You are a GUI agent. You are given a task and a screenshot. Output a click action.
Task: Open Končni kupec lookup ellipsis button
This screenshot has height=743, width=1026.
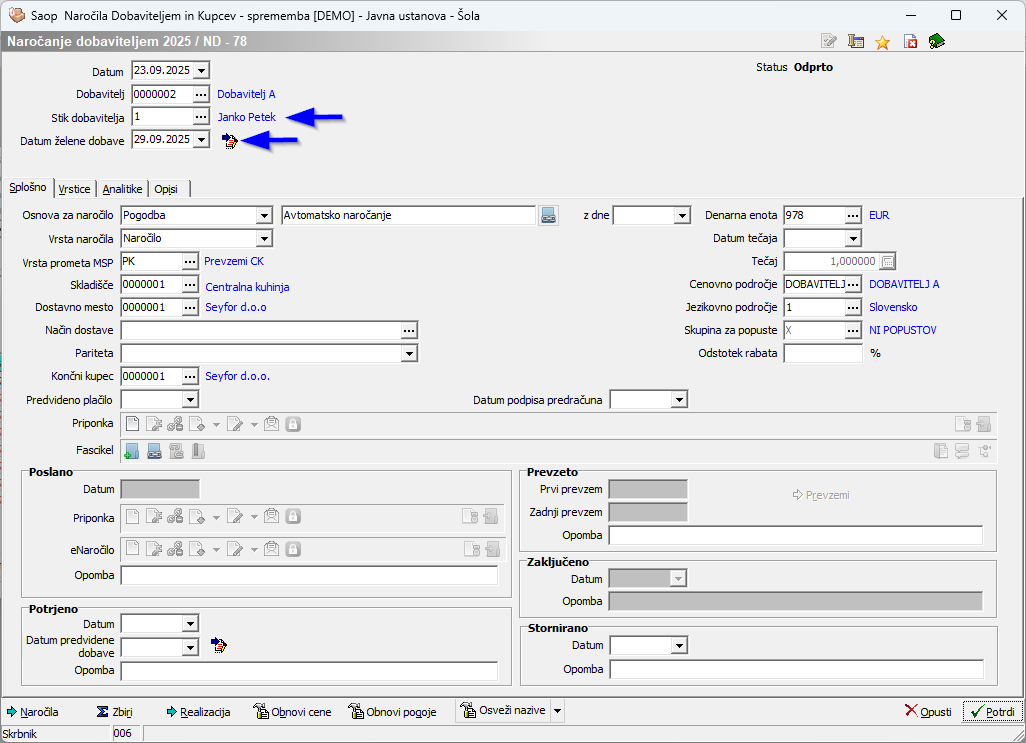click(x=190, y=377)
